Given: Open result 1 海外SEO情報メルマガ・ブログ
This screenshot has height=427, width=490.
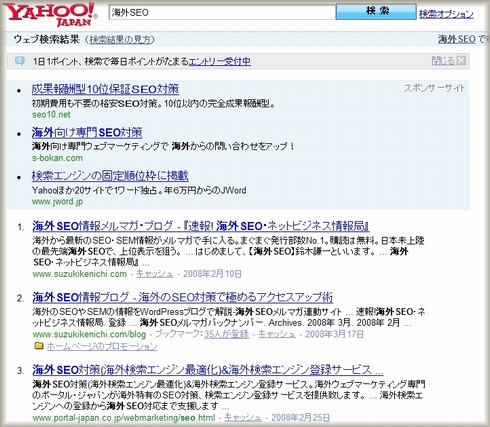Looking at the screenshot, I should coord(201,226).
